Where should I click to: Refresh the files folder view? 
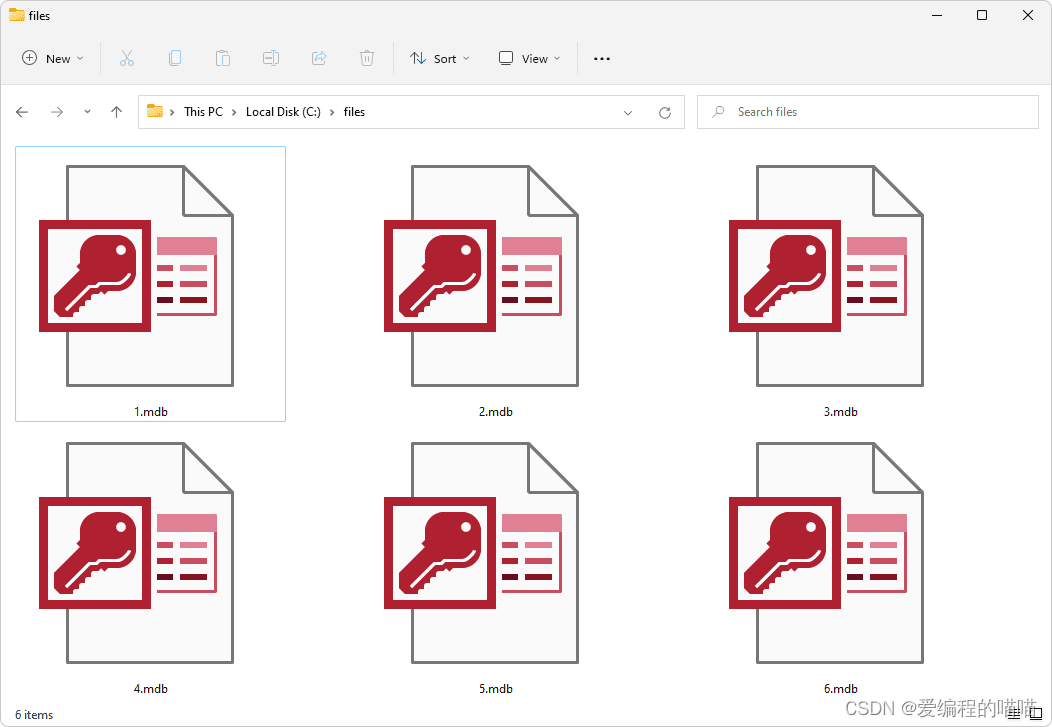tap(665, 113)
